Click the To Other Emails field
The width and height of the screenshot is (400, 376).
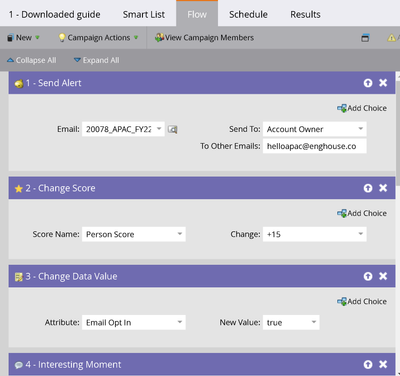(315, 146)
